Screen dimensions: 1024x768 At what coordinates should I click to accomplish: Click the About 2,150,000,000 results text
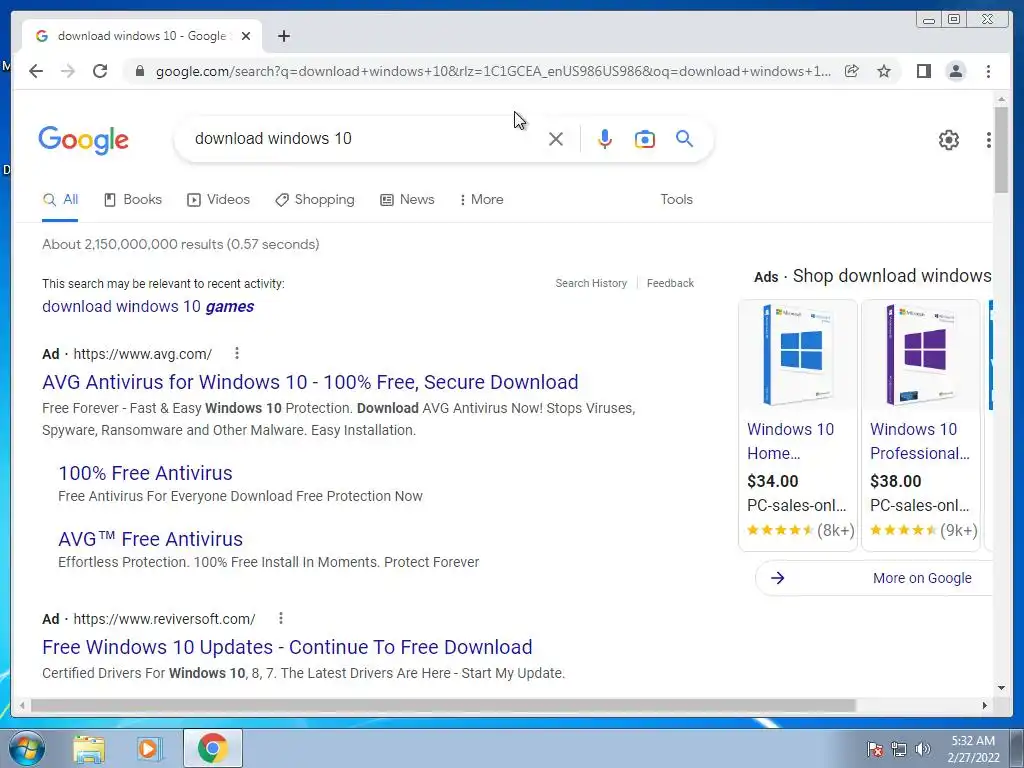point(181,244)
